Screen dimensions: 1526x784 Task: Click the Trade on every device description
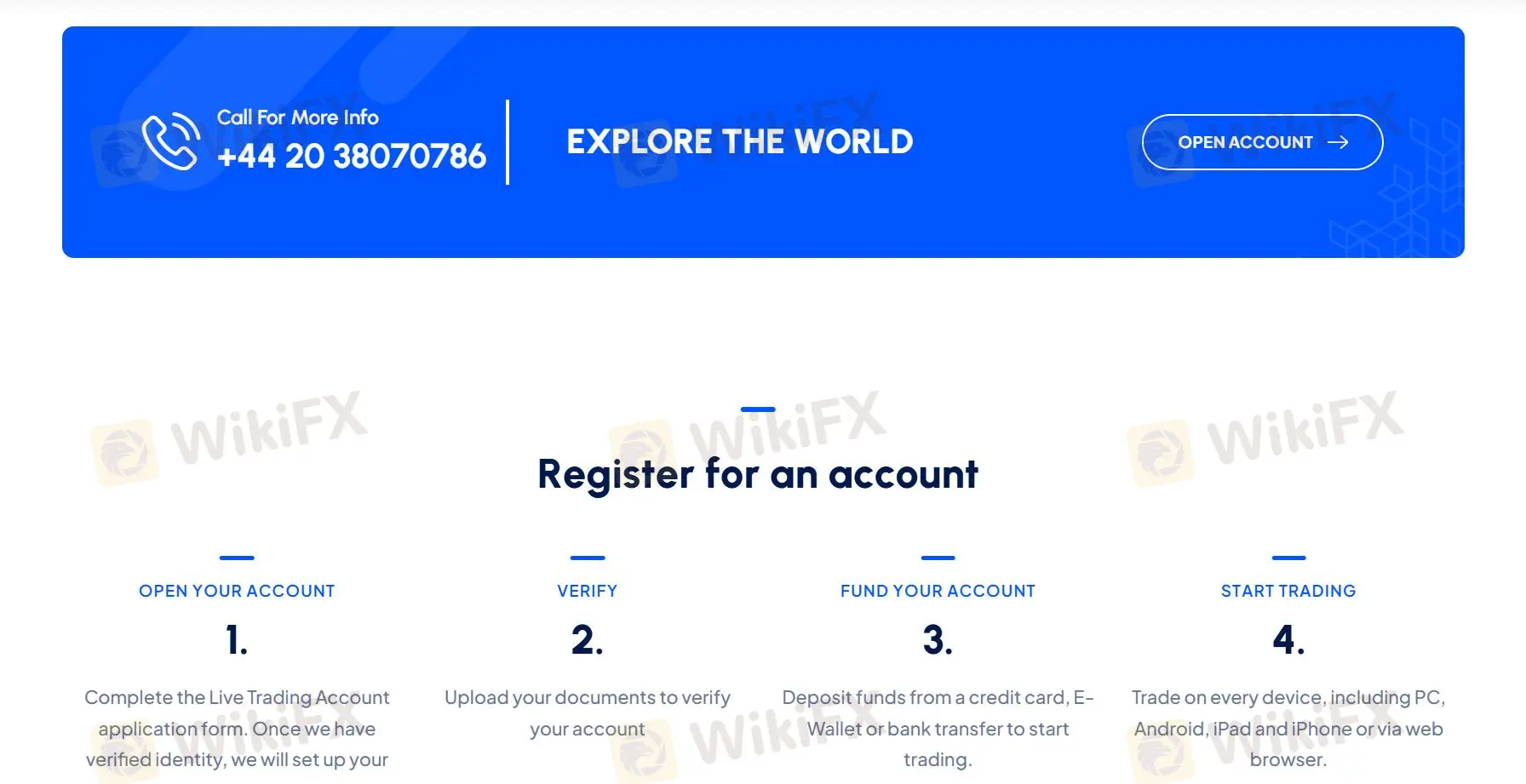click(x=1288, y=729)
